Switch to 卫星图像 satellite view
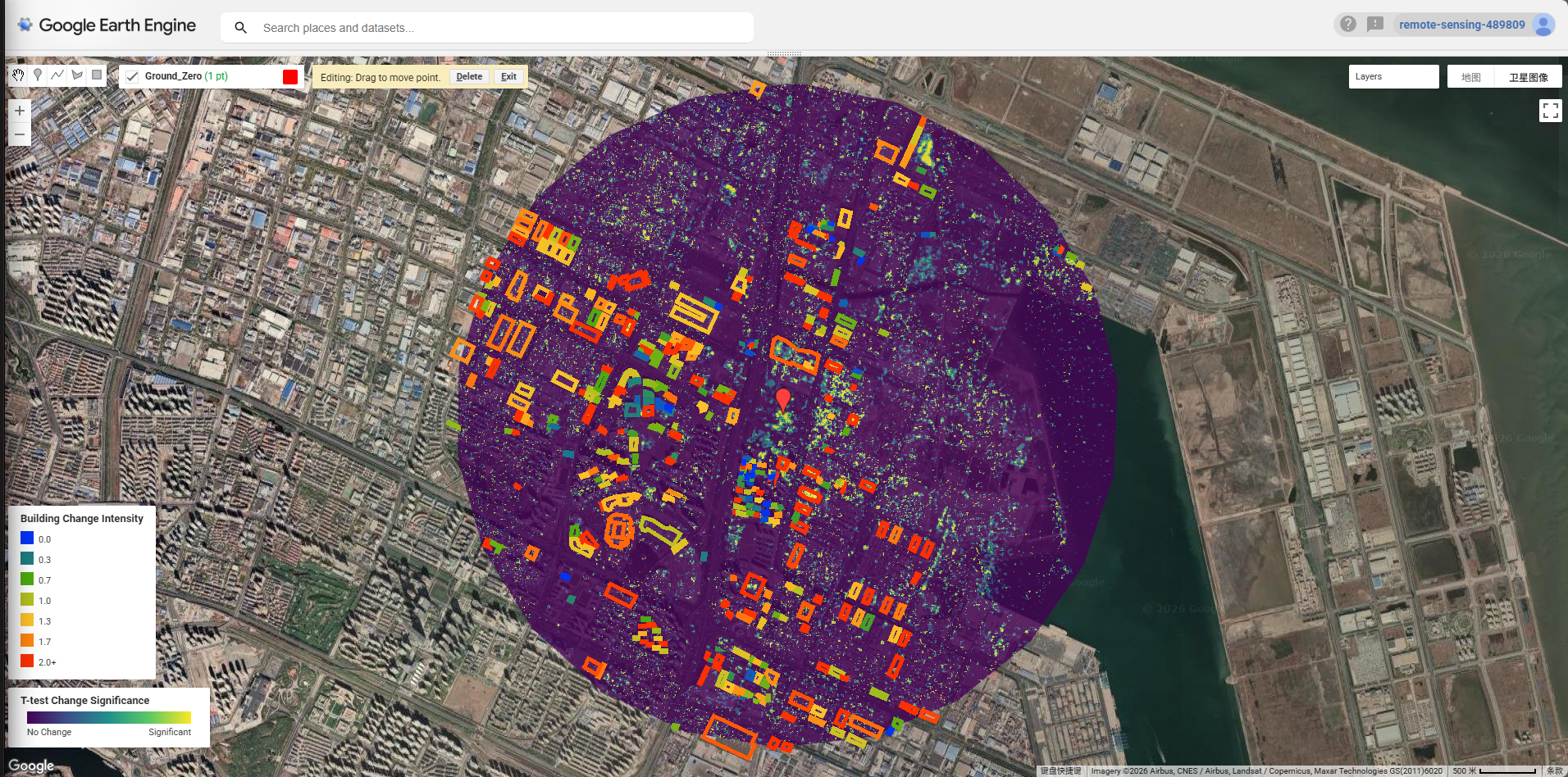Viewport: 1568px width, 777px height. pos(1528,77)
